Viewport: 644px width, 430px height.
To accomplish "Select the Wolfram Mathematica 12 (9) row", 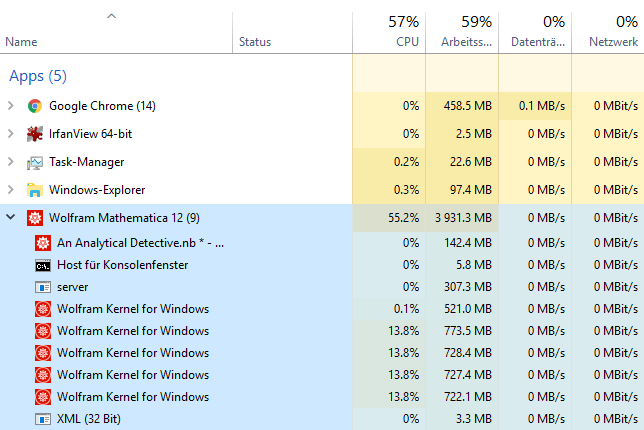I will click(322, 218).
